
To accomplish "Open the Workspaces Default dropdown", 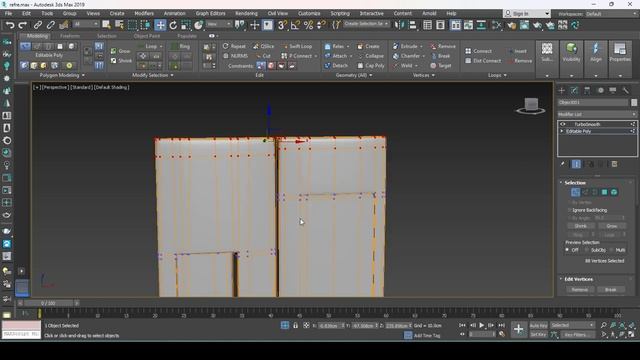I will 611,14.
